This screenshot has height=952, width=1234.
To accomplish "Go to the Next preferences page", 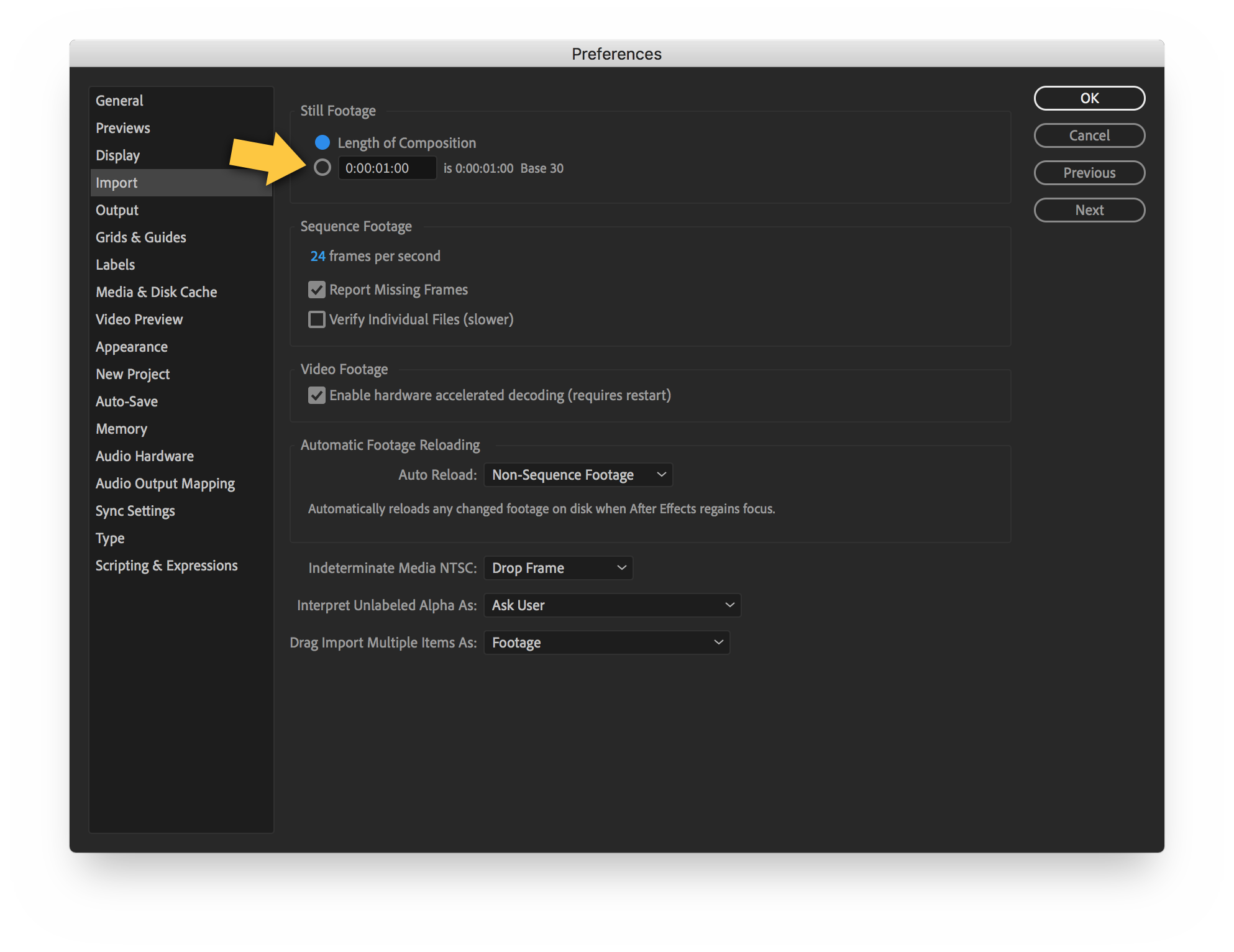I will pyautogui.click(x=1089, y=210).
